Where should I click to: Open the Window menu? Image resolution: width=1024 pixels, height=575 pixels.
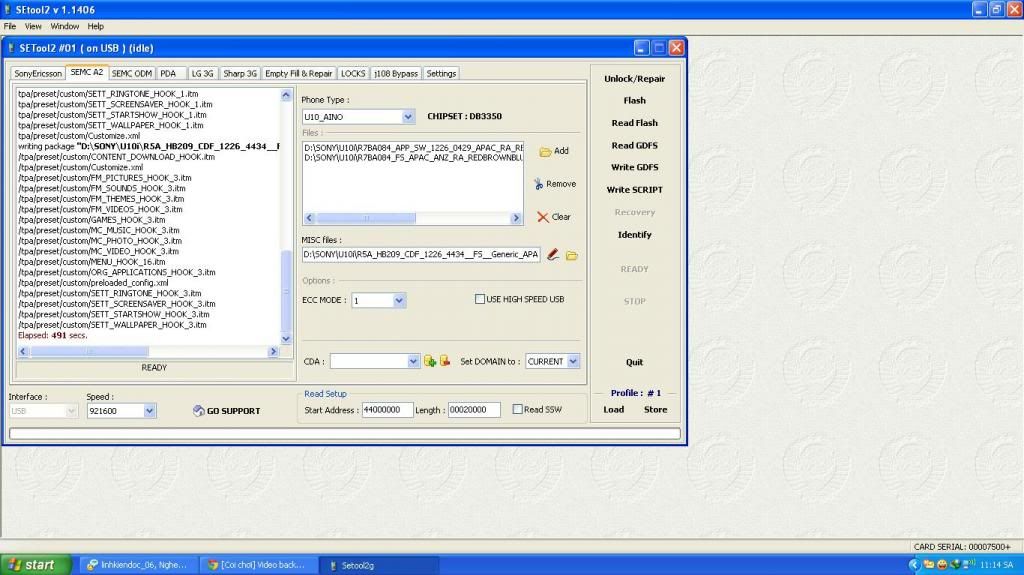point(65,26)
